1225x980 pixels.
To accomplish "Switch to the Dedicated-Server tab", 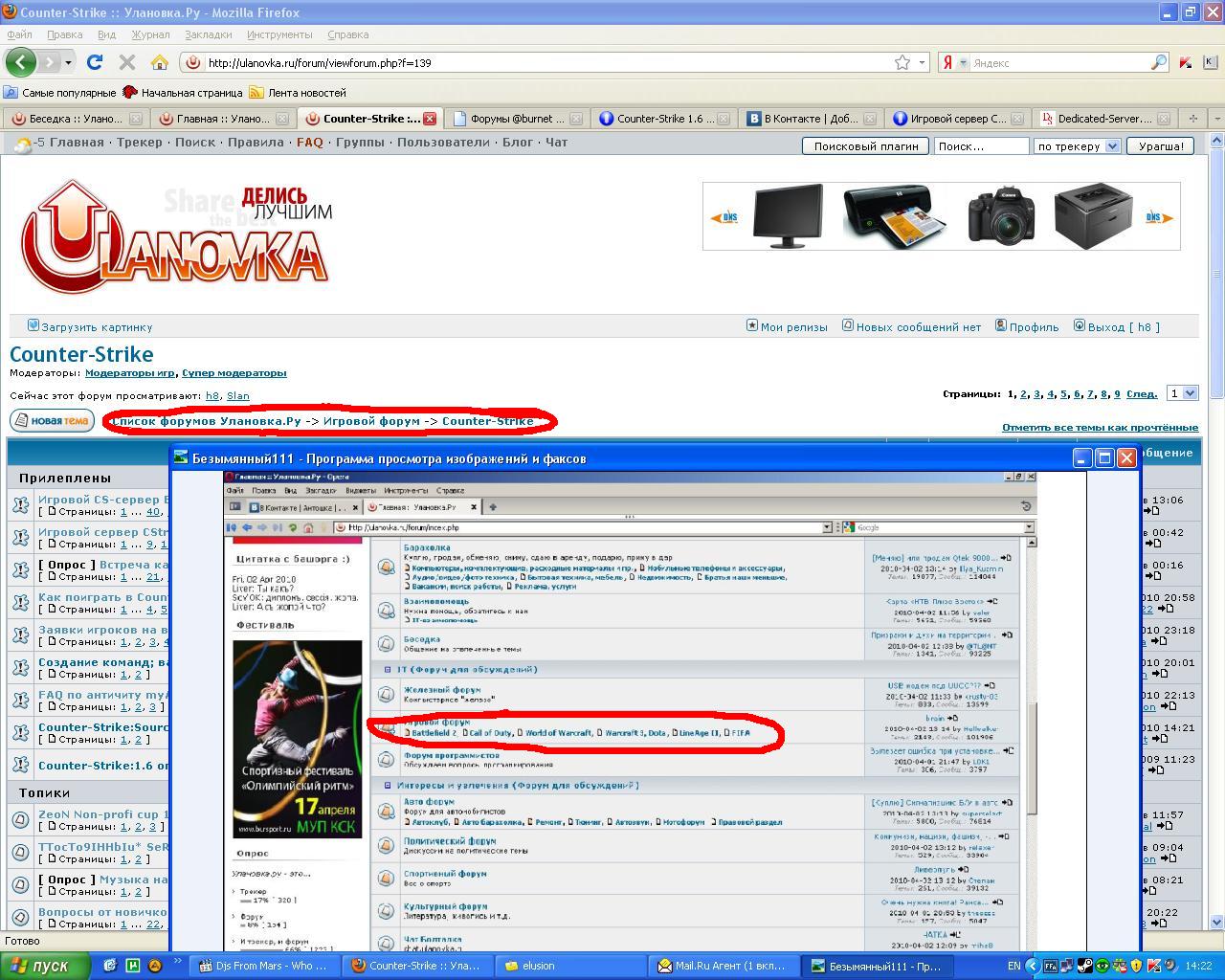I will tap(1106, 119).
